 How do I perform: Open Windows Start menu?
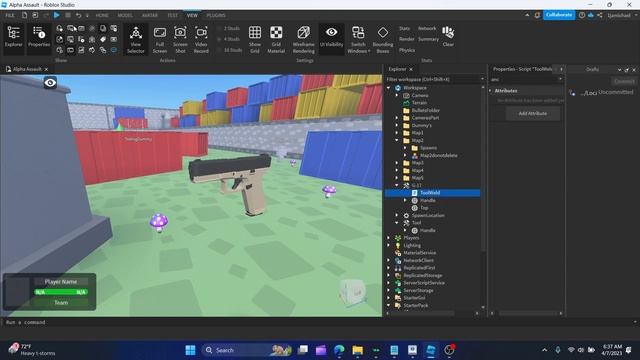point(190,350)
